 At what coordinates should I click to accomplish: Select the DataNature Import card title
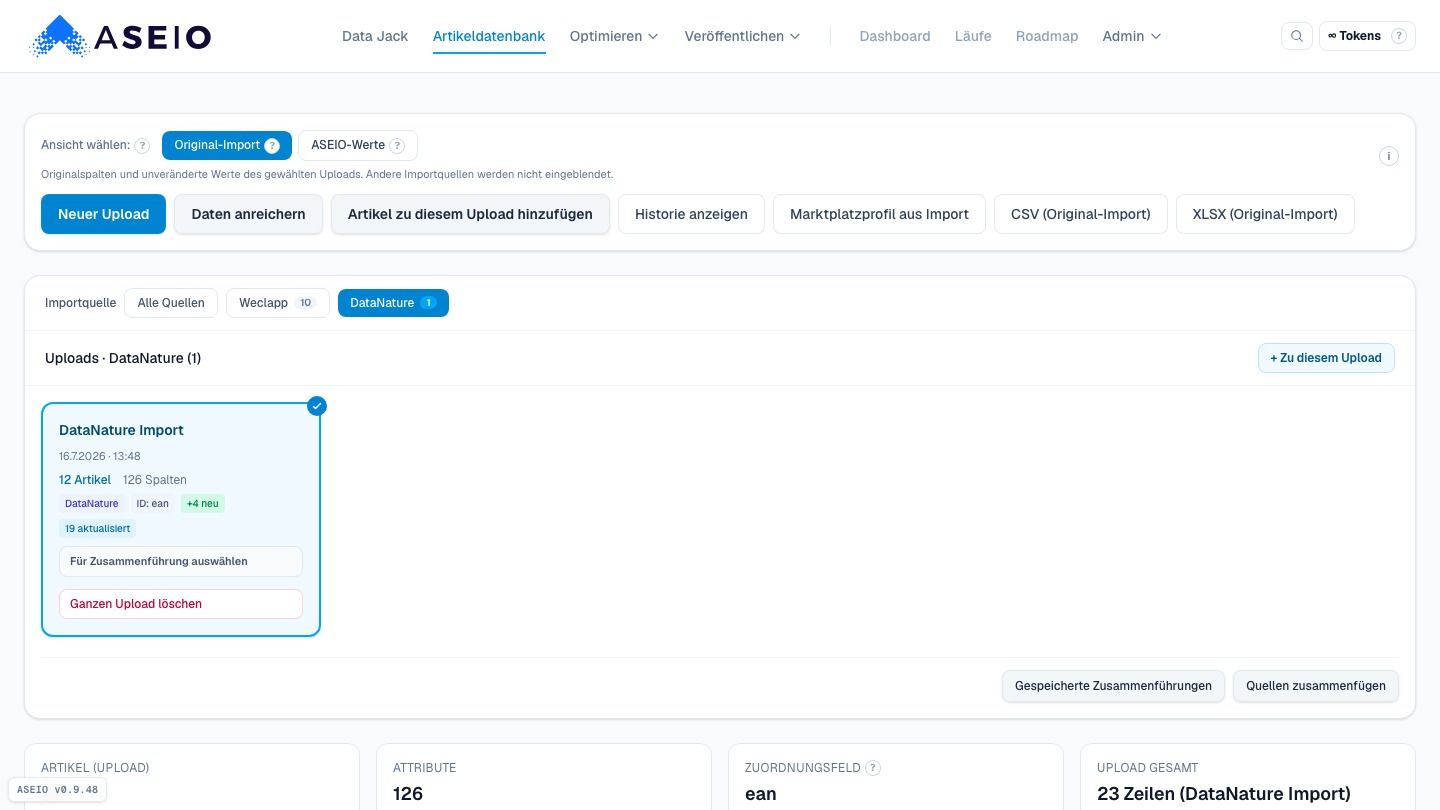pos(121,430)
